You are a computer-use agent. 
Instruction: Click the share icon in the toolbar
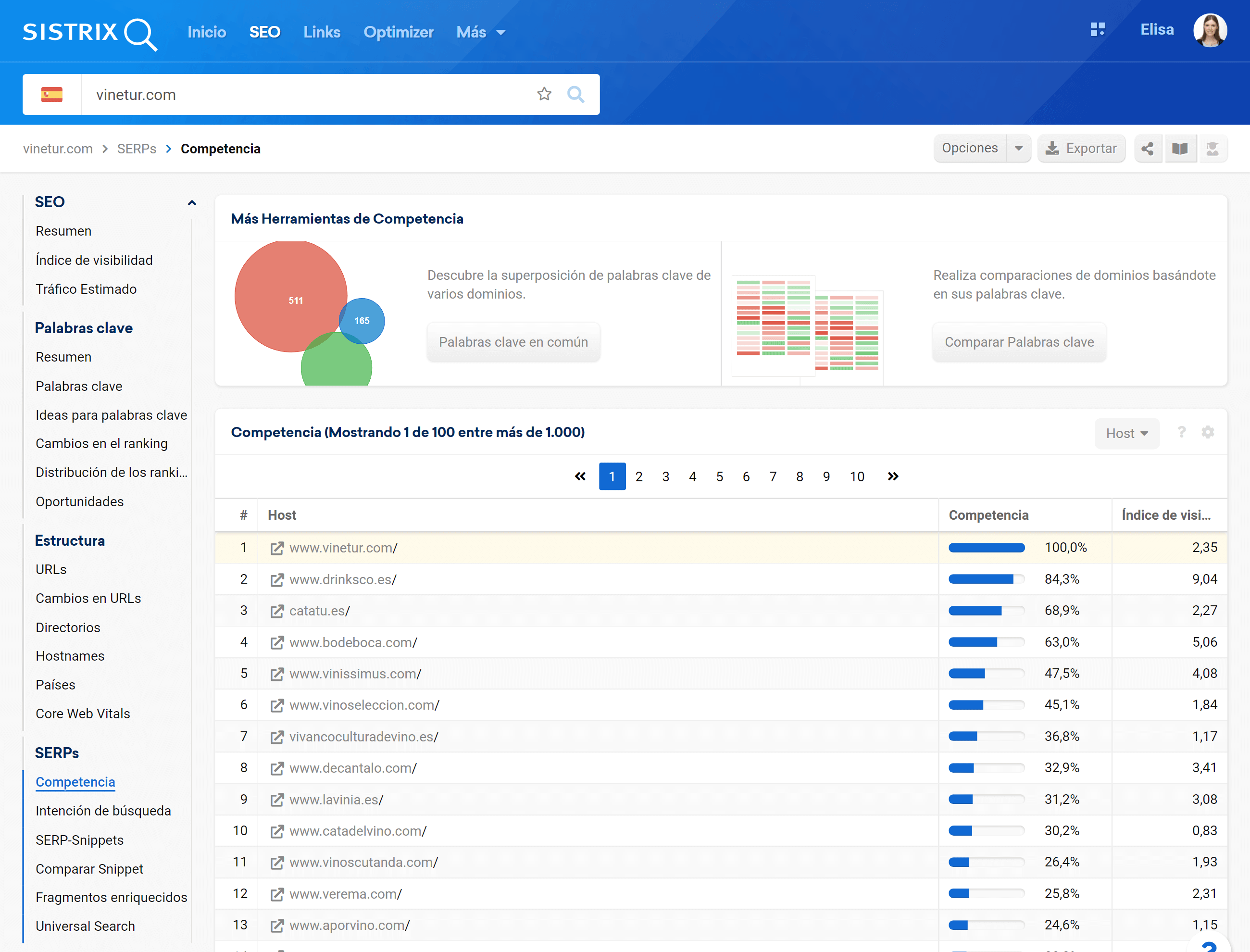click(1148, 149)
